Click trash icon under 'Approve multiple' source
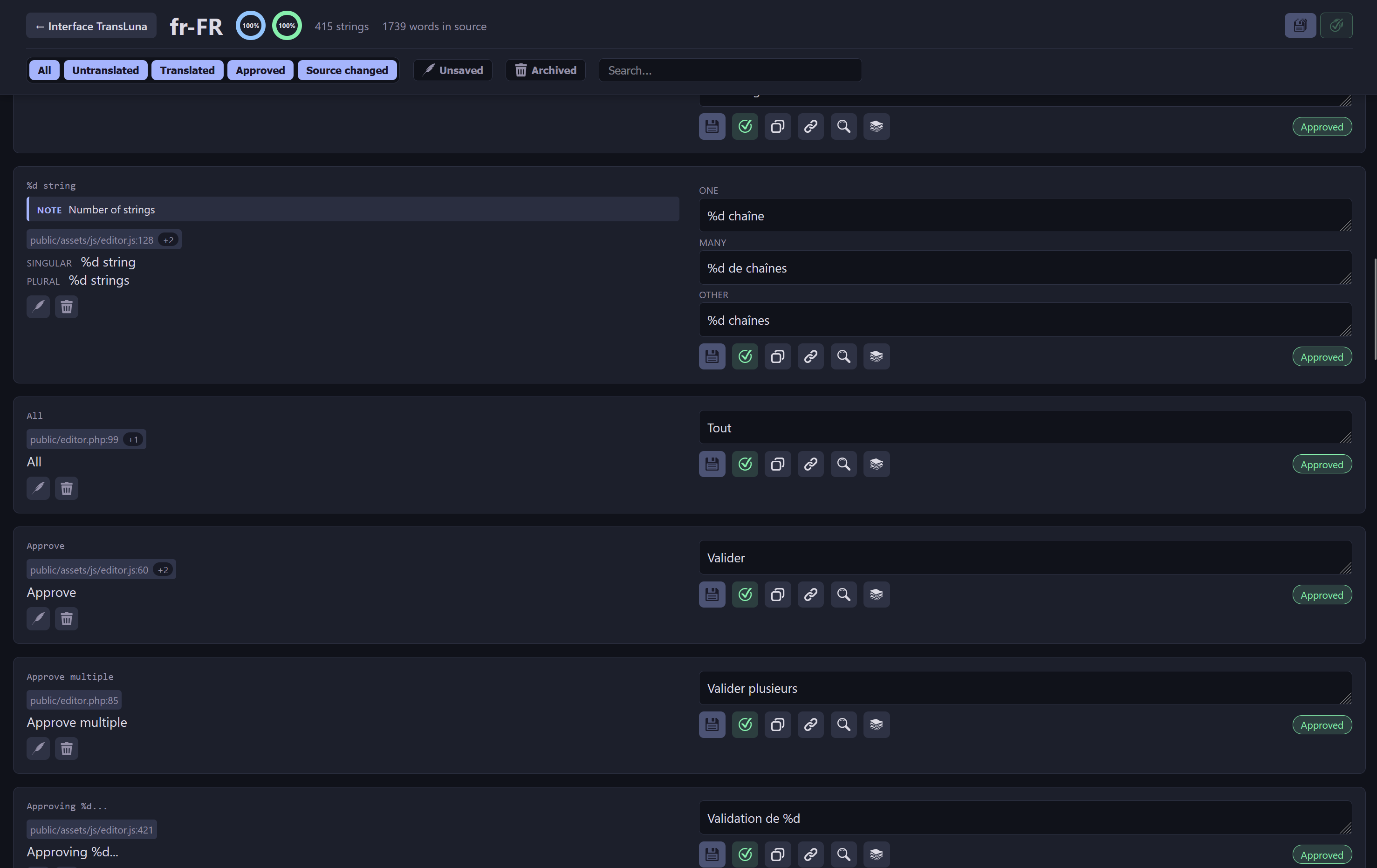This screenshot has width=1377, height=868. pos(66,748)
